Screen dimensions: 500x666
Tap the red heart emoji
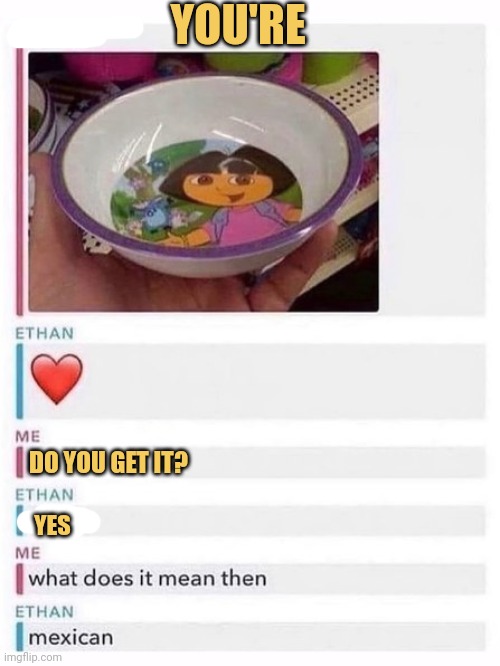pyautogui.click(x=56, y=378)
